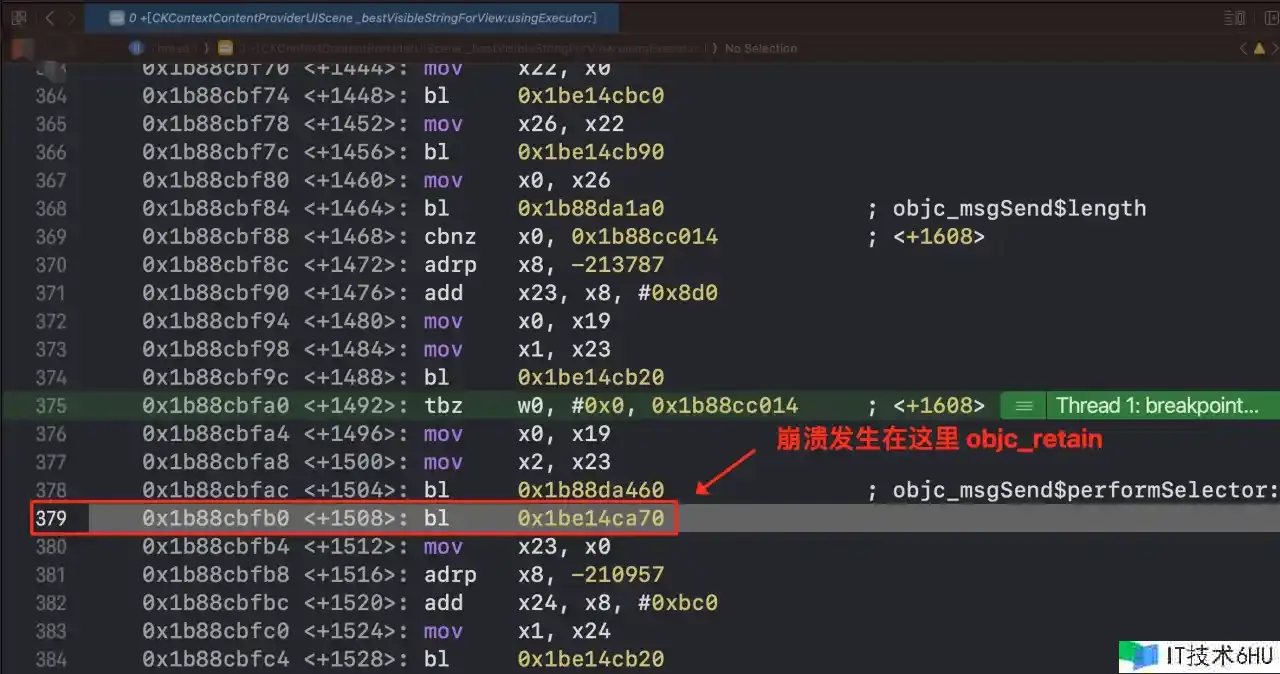Viewport: 1280px width, 674px height.
Task: Jump to the previous issue arrow
Action: tap(1243, 48)
